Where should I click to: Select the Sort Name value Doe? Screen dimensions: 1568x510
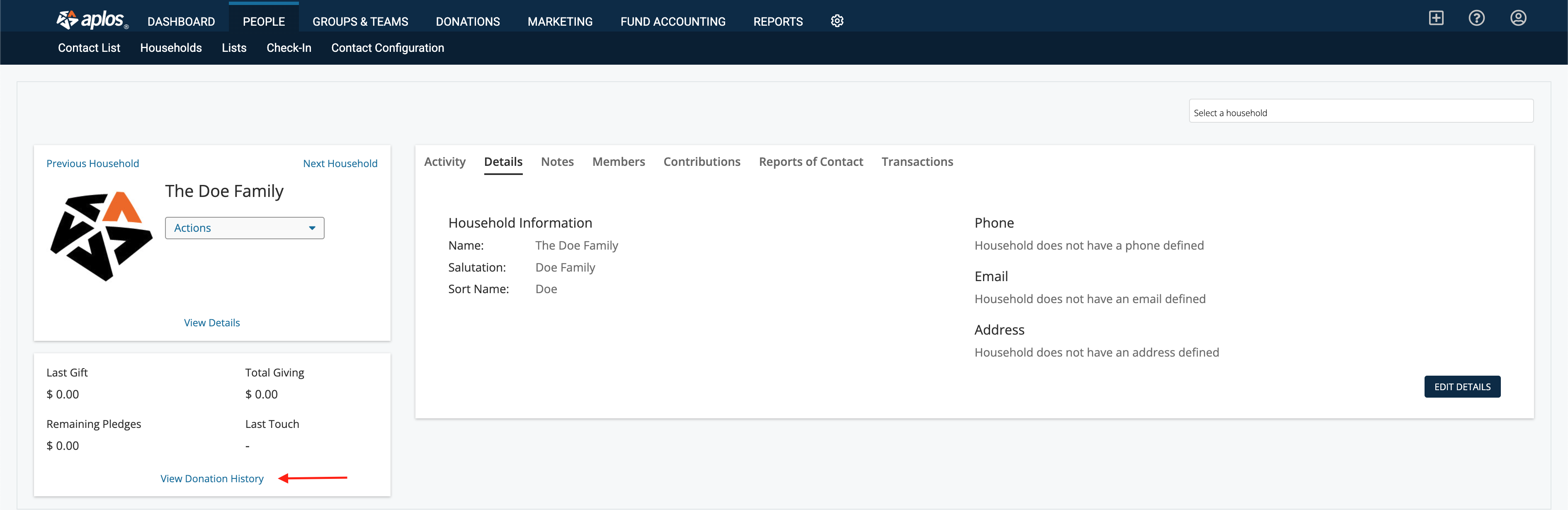click(546, 289)
